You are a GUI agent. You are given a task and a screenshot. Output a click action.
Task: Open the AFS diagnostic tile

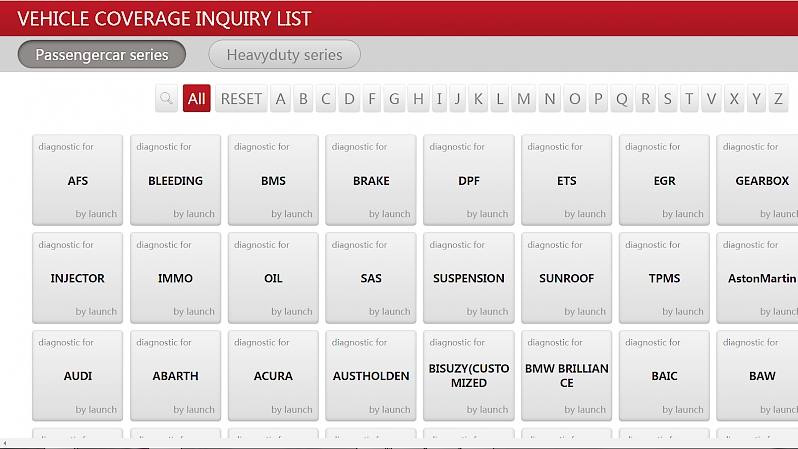[x=78, y=180]
